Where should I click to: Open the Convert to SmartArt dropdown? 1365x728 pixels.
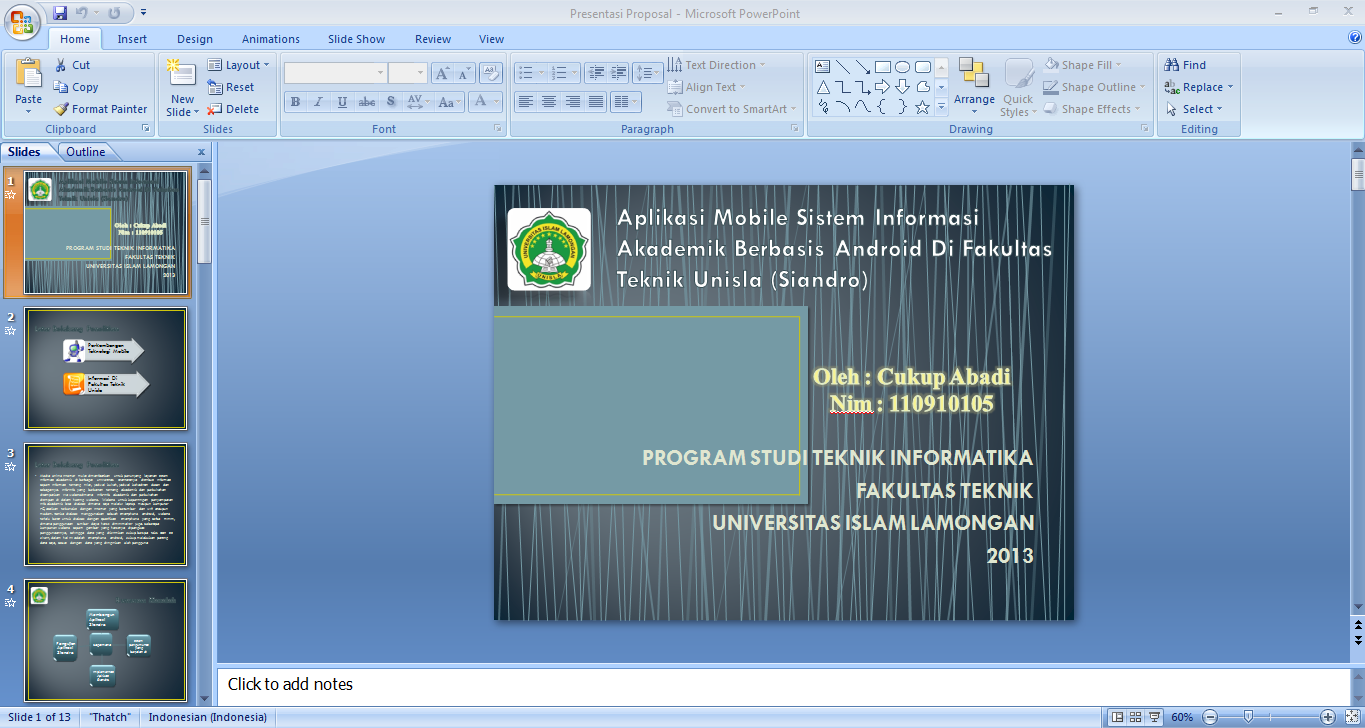(732, 109)
